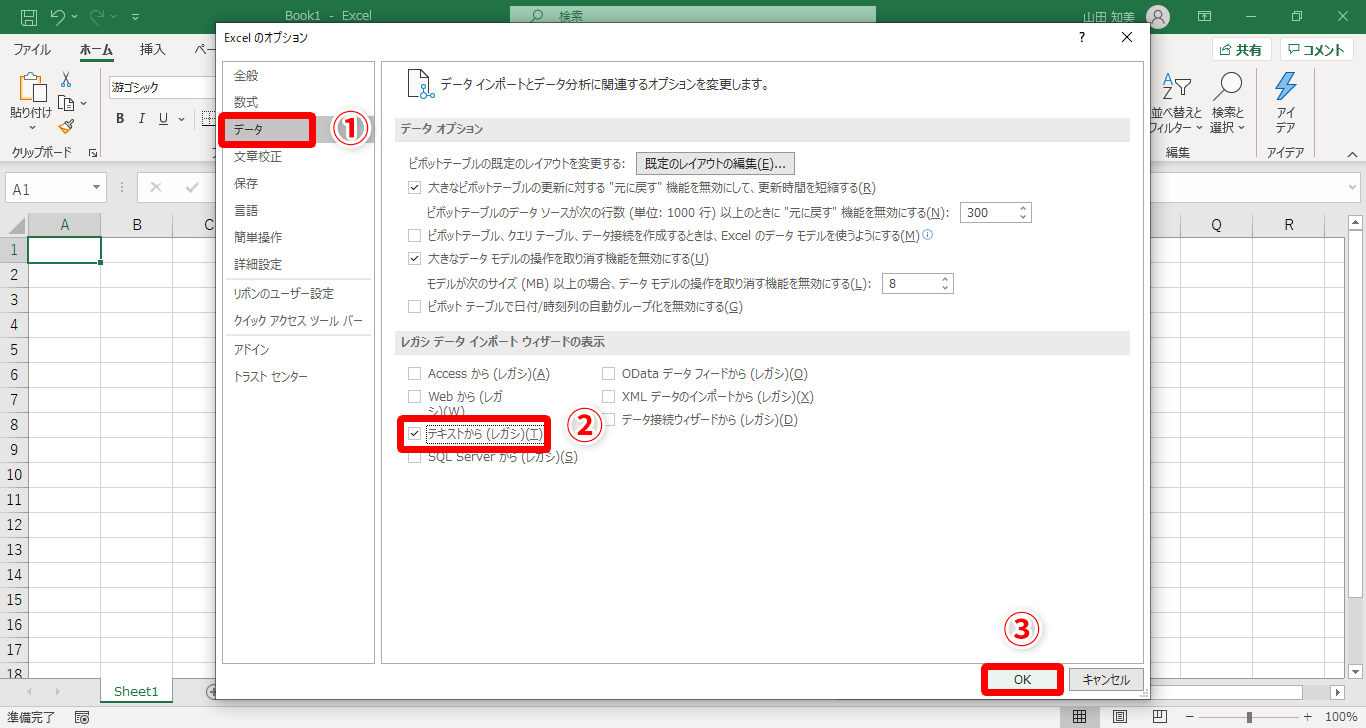Toggle the テキストから (レガシ) checkbox

pos(415,434)
